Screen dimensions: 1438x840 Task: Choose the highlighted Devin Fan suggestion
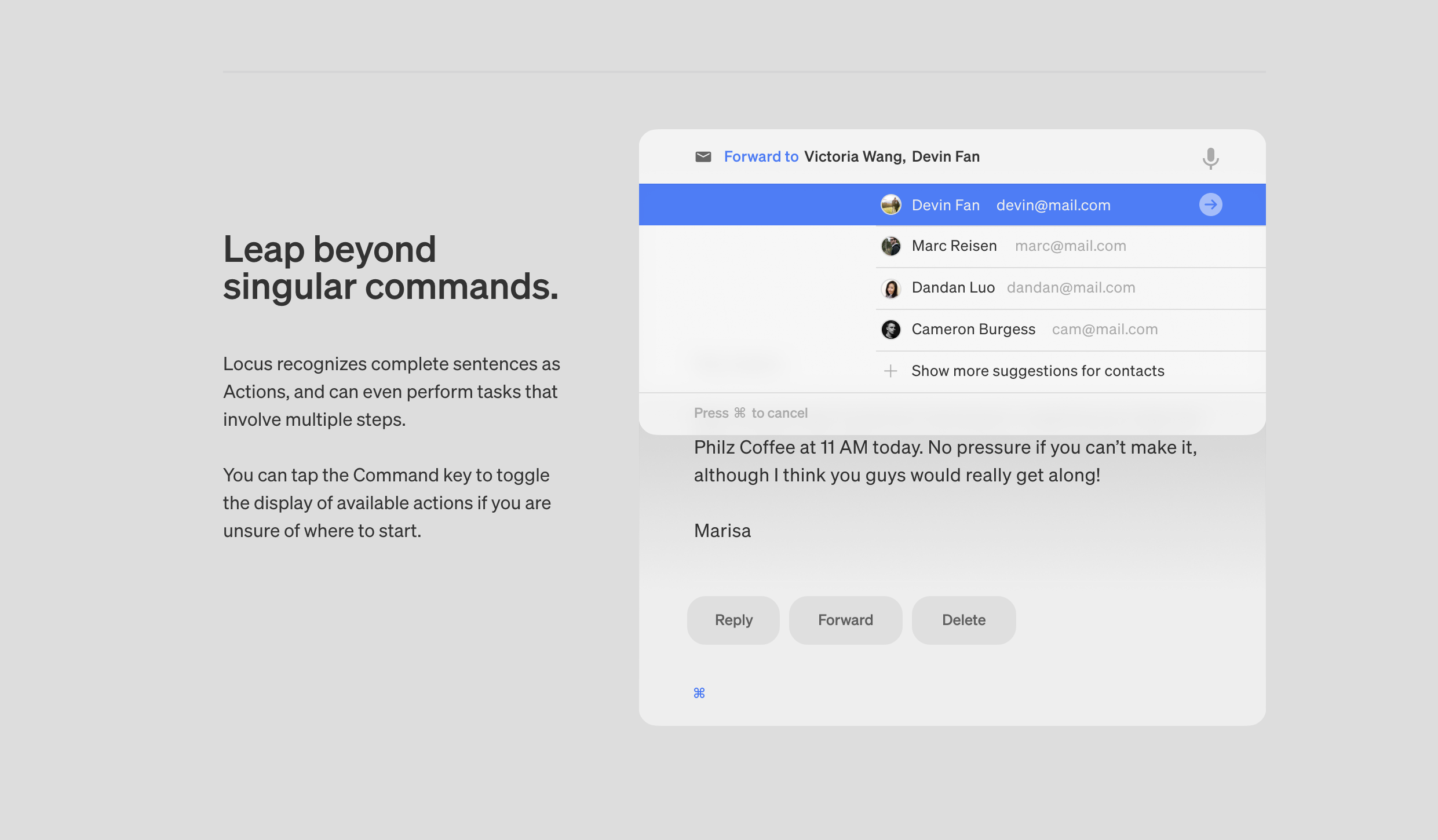[x=952, y=204]
